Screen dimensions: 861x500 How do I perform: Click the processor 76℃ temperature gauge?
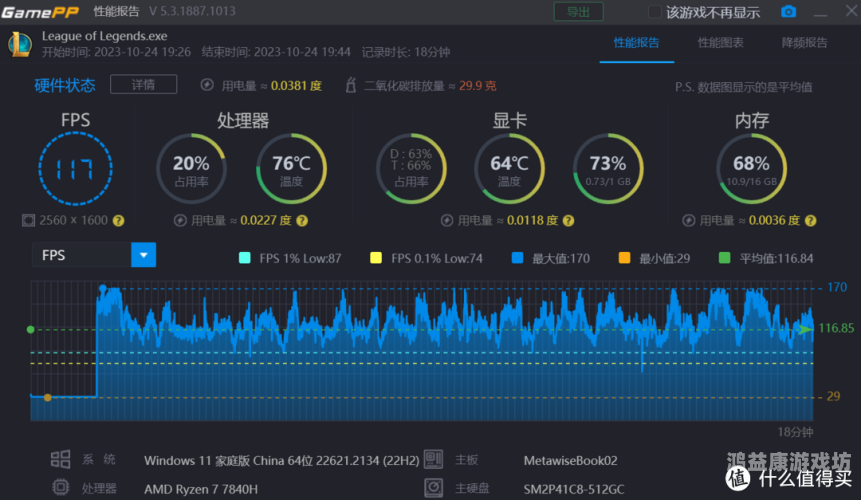(x=292, y=168)
